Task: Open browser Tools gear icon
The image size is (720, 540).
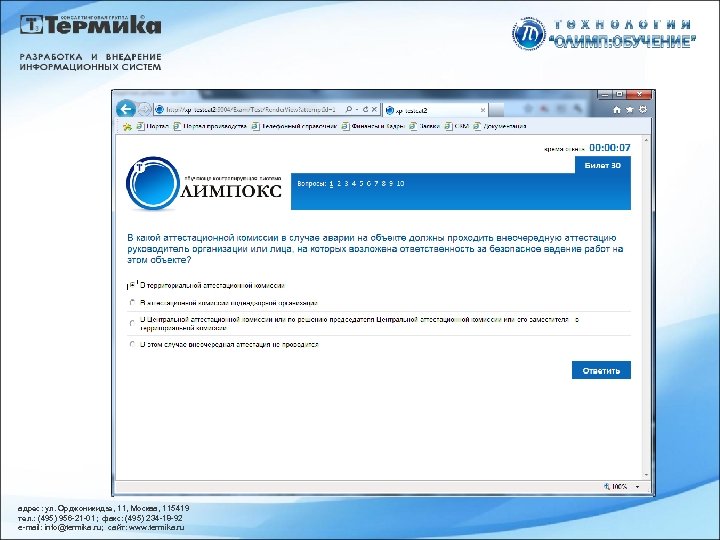Action: point(643,110)
